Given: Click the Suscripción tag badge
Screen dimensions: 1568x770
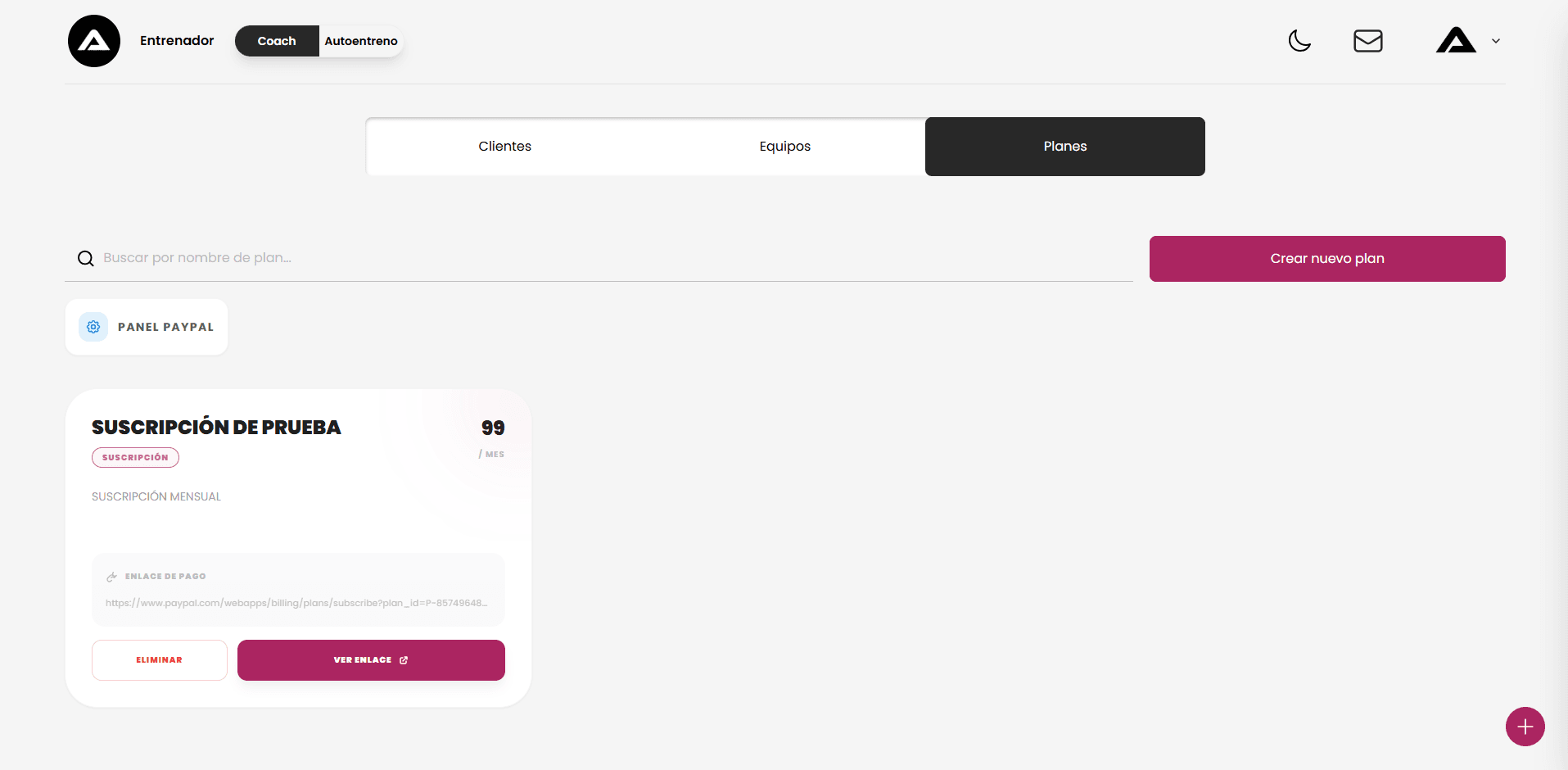Looking at the screenshot, I should coord(135,457).
